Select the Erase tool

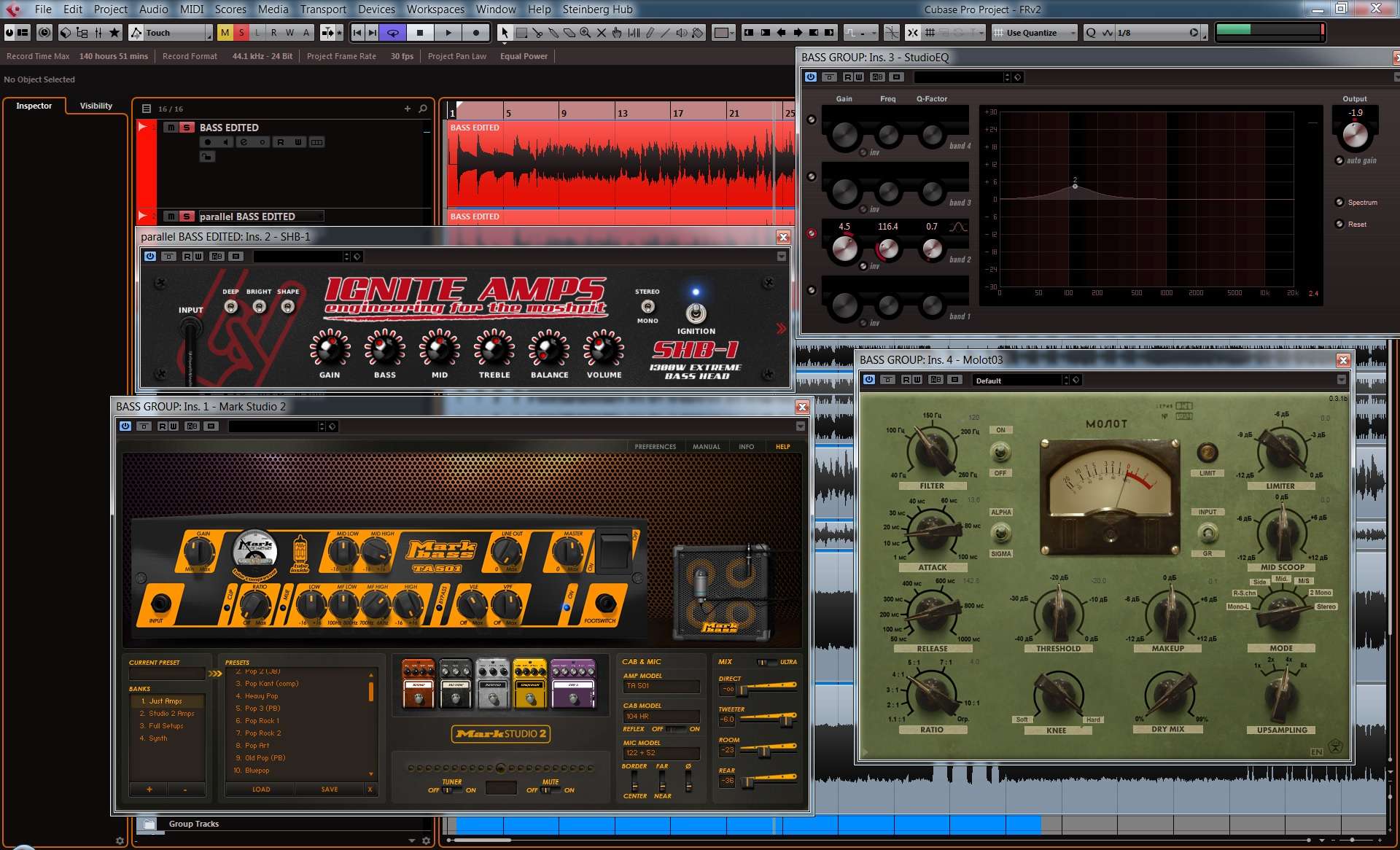[569, 33]
